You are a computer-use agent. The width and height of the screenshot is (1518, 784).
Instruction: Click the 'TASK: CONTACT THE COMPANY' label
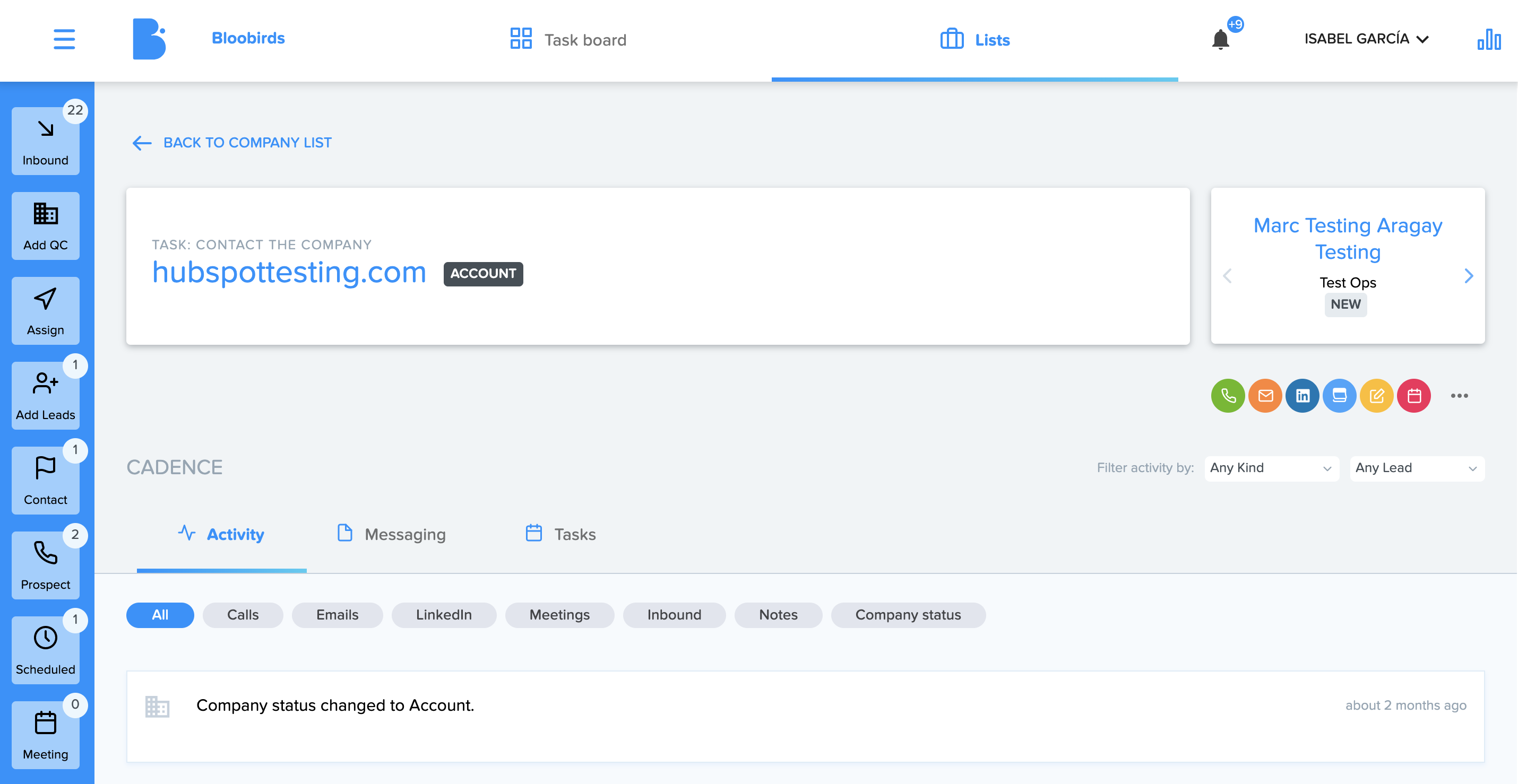coord(262,245)
